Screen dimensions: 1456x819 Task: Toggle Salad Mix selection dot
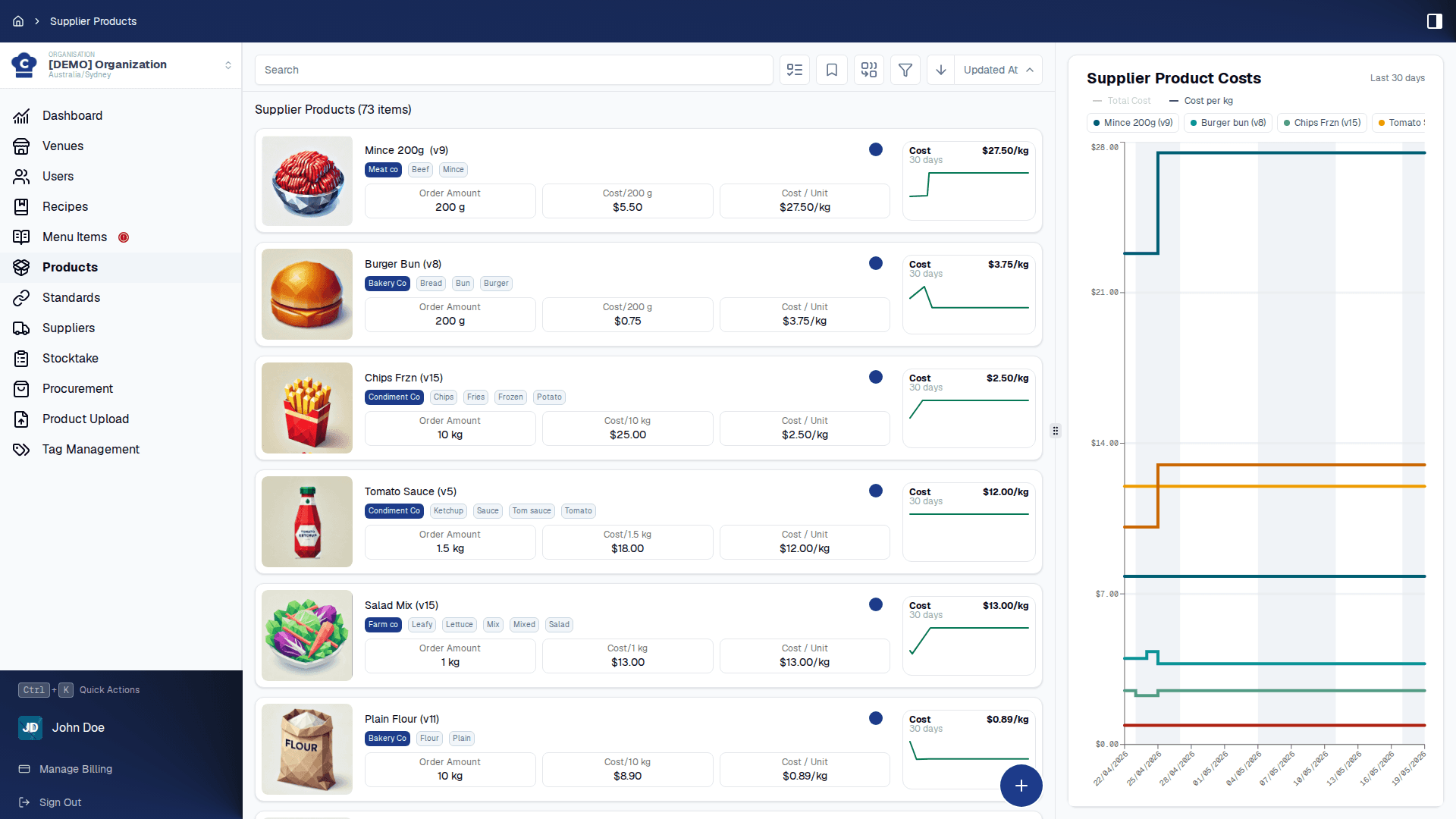[x=876, y=604]
